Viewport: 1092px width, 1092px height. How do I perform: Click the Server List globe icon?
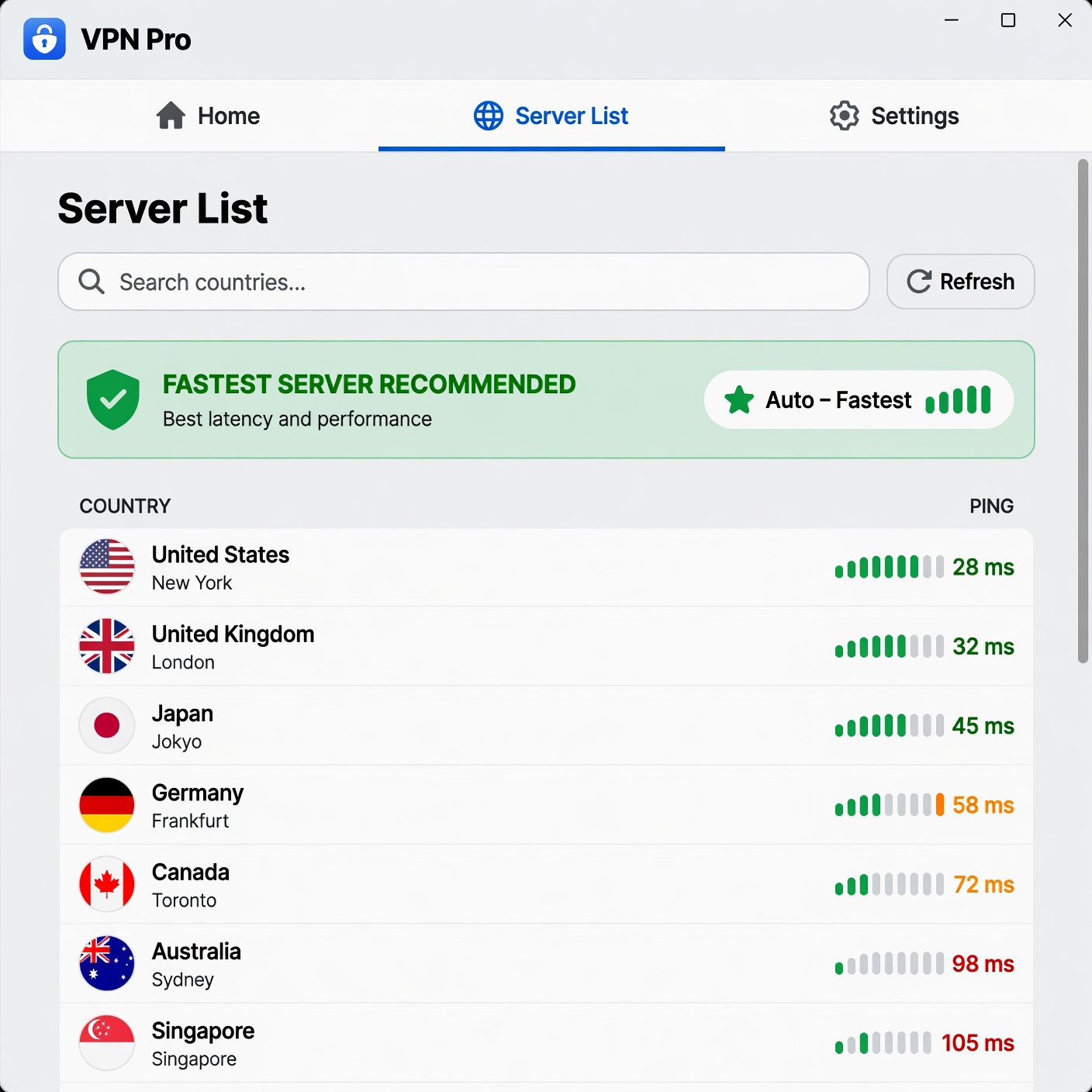point(489,116)
